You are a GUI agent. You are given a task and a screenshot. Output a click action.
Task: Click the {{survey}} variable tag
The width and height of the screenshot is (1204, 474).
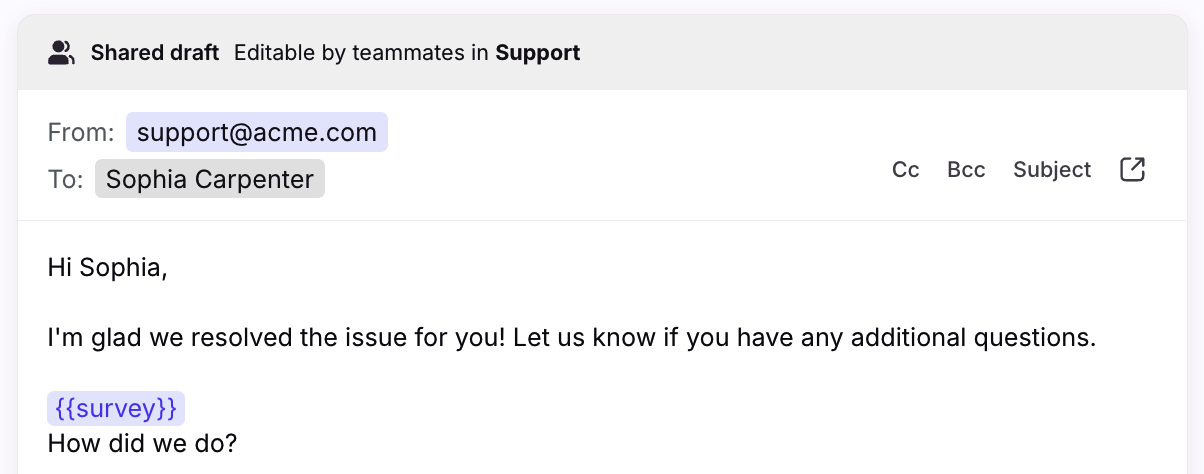pyautogui.click(x=116, y=408)
